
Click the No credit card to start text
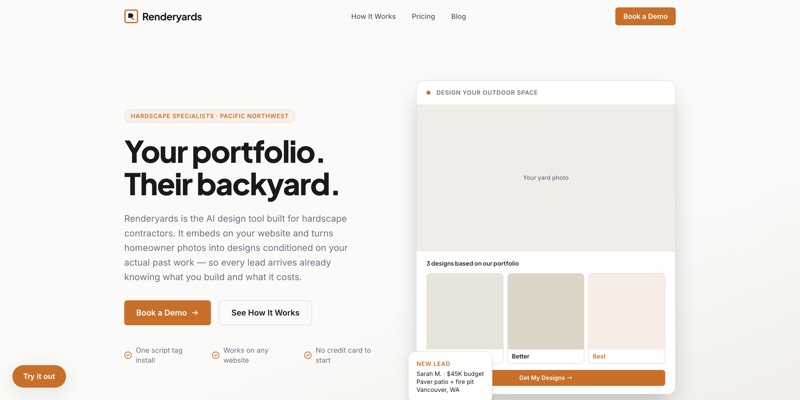coord(343,355)
